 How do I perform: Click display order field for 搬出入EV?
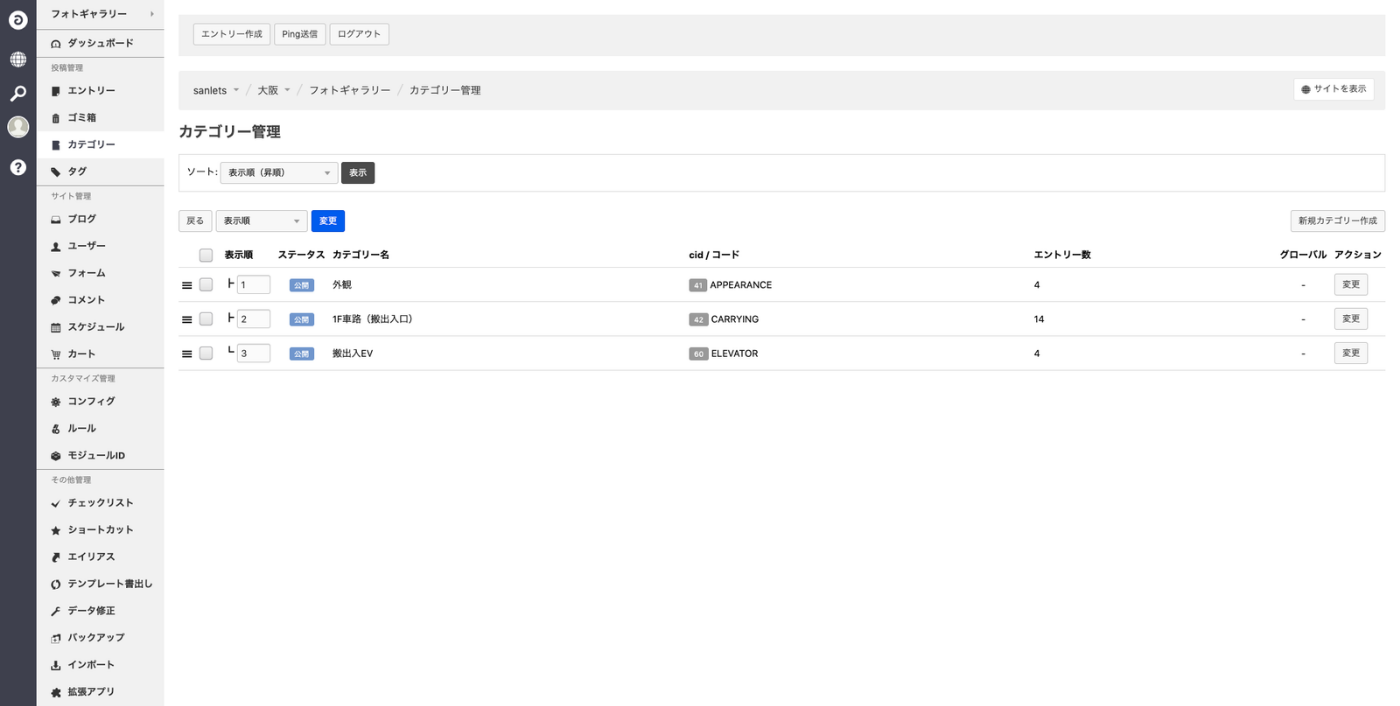[x=253, y=353]
